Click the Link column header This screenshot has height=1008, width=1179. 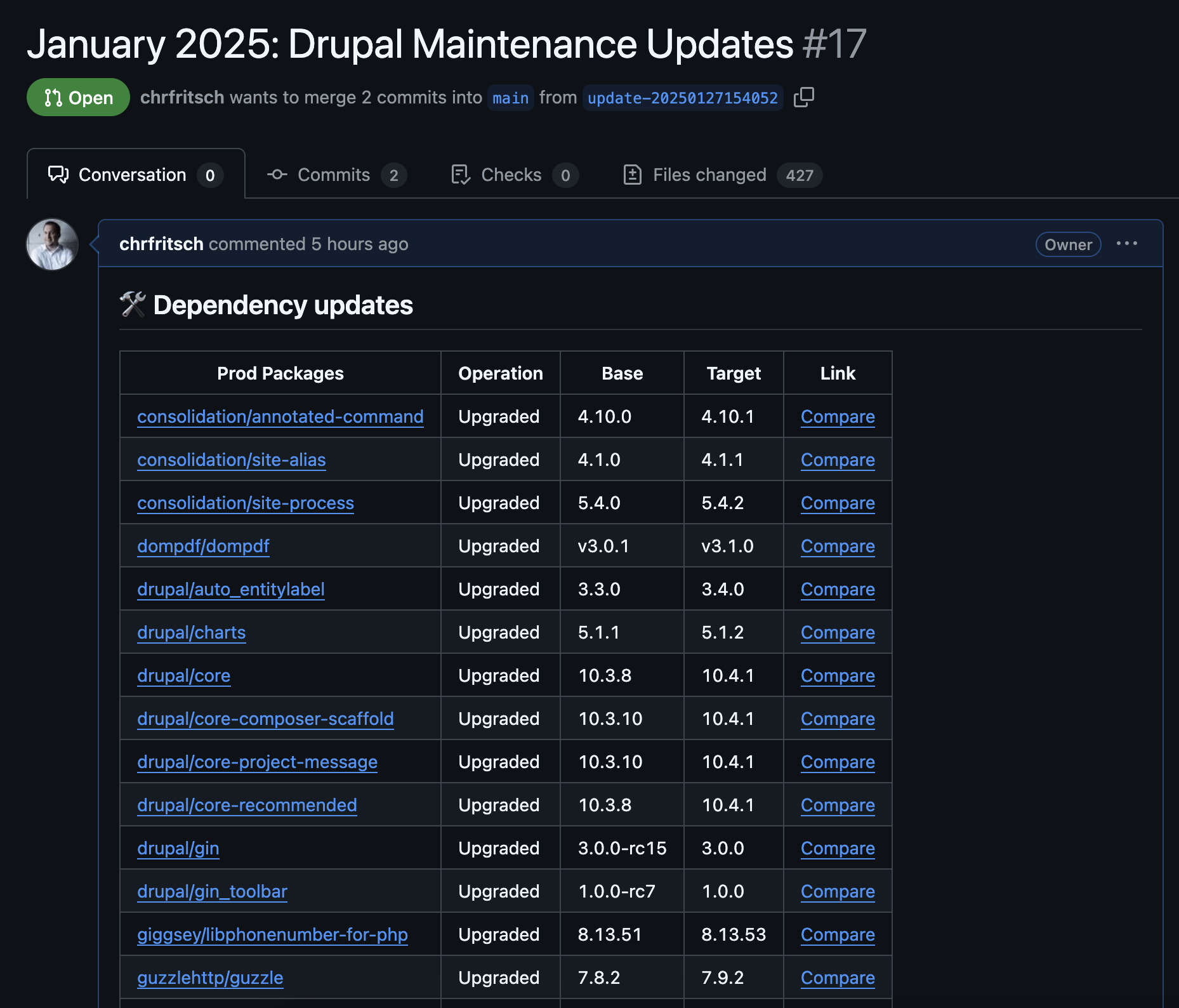[838, 373]
